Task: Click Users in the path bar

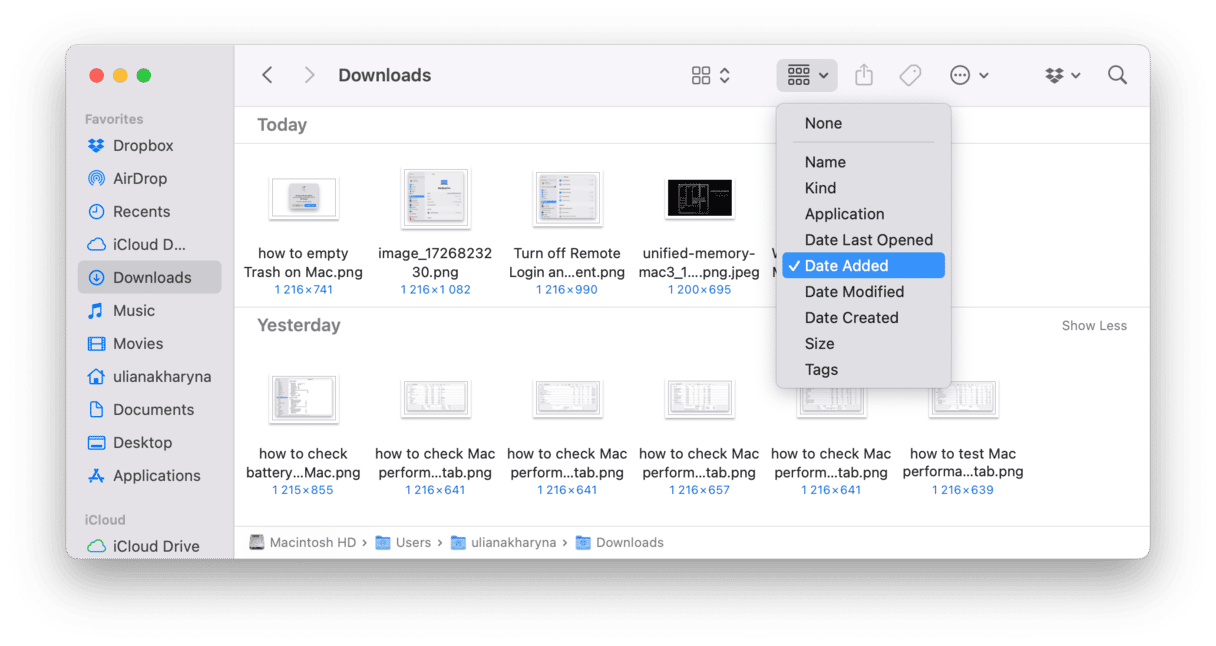Action: click(403, 542)
